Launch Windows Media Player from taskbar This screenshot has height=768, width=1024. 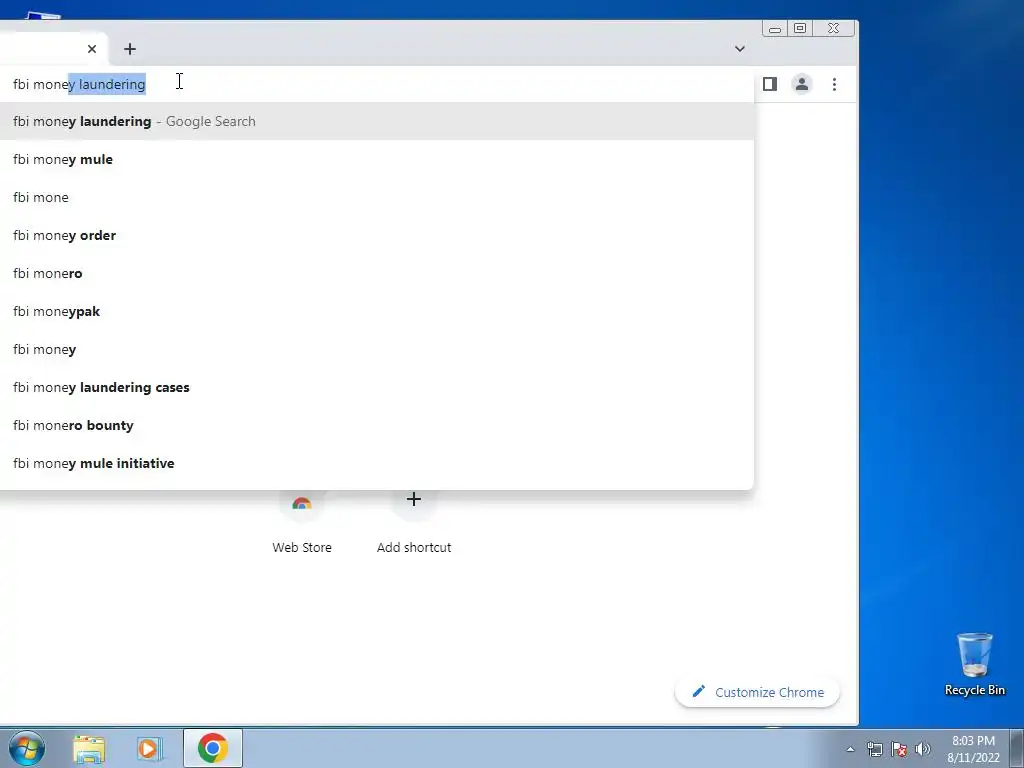point(150,748)
